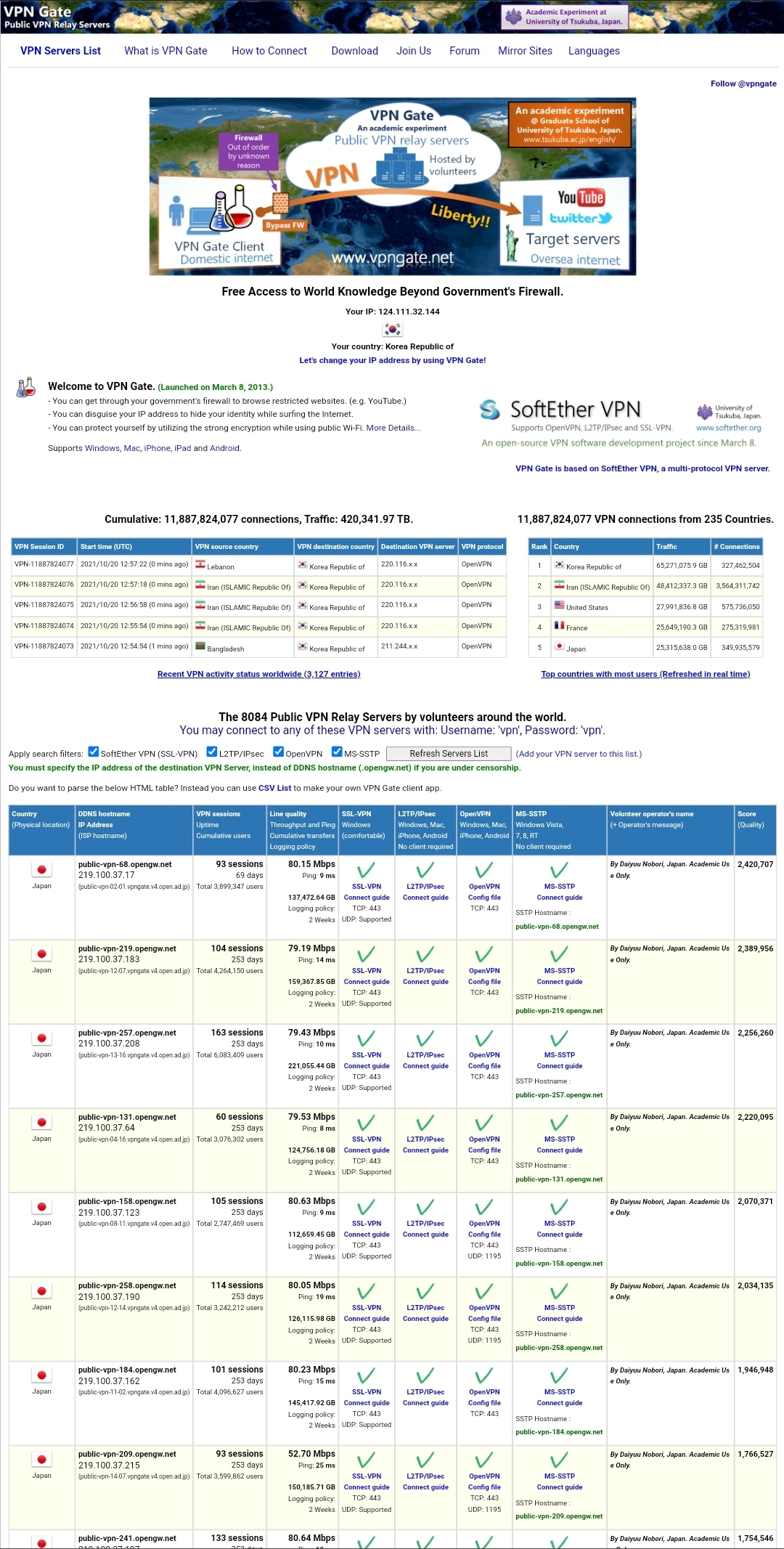Click Iran flag in ranking row 2

coord(559,585)
